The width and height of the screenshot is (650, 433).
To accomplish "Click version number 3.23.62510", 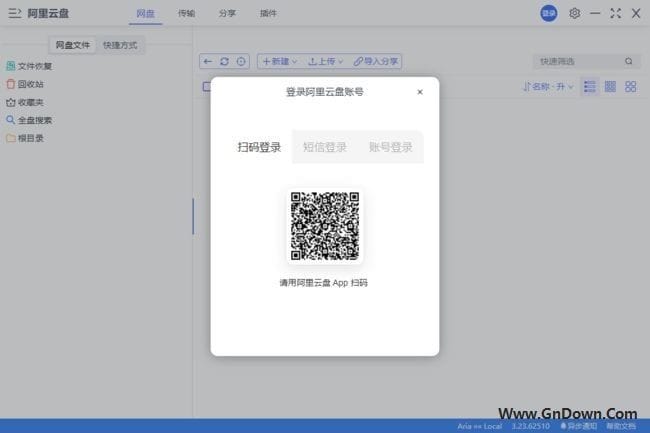I will click(x=531, y=426).
